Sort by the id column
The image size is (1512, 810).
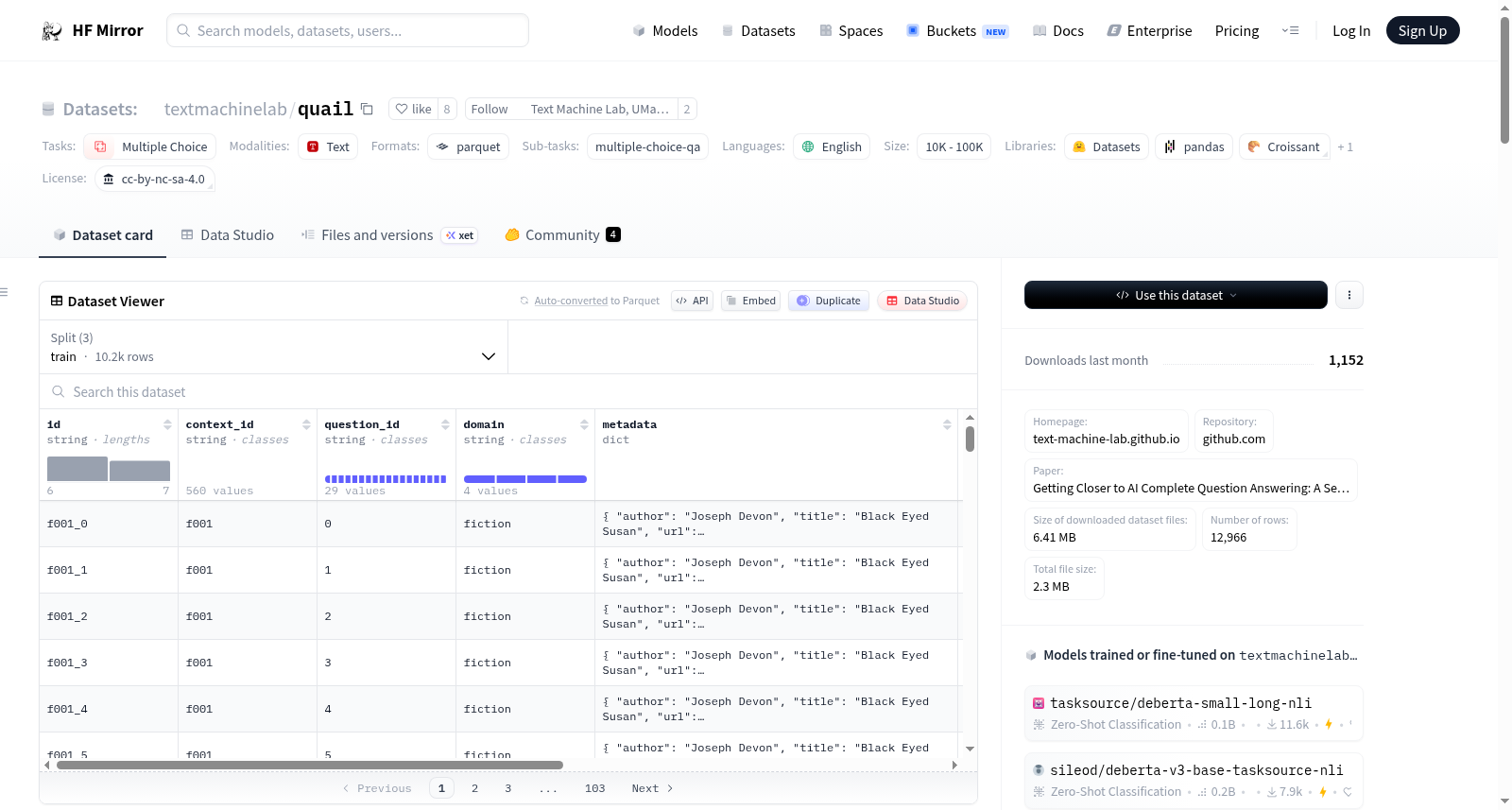(x=167, y=425)
